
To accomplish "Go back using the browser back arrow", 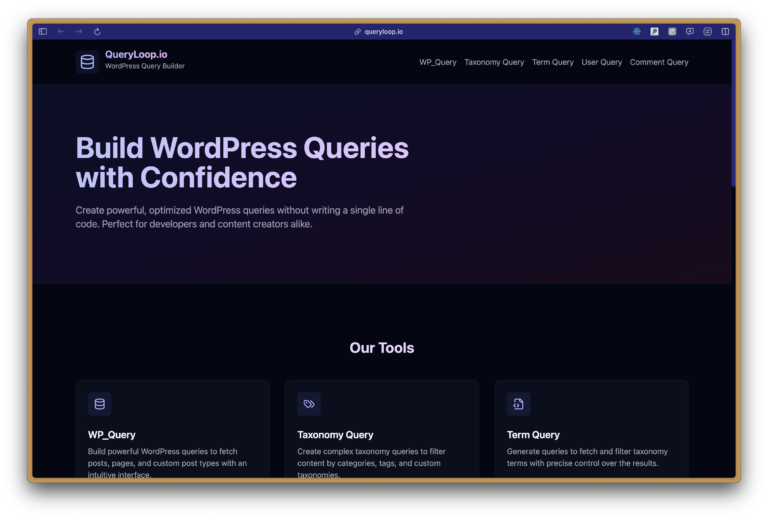I will click(x=61, y=31).
